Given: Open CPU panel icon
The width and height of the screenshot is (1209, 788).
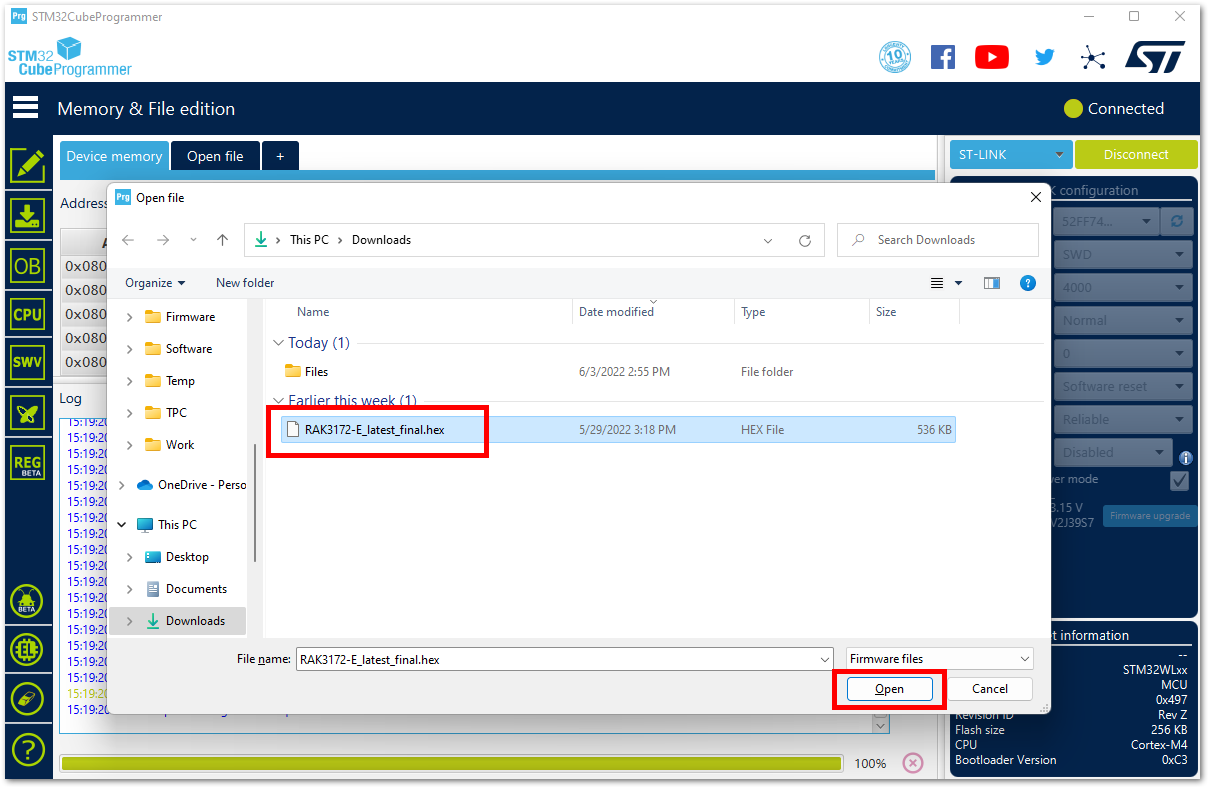Looking at the screenshot, I should [27, 314].
